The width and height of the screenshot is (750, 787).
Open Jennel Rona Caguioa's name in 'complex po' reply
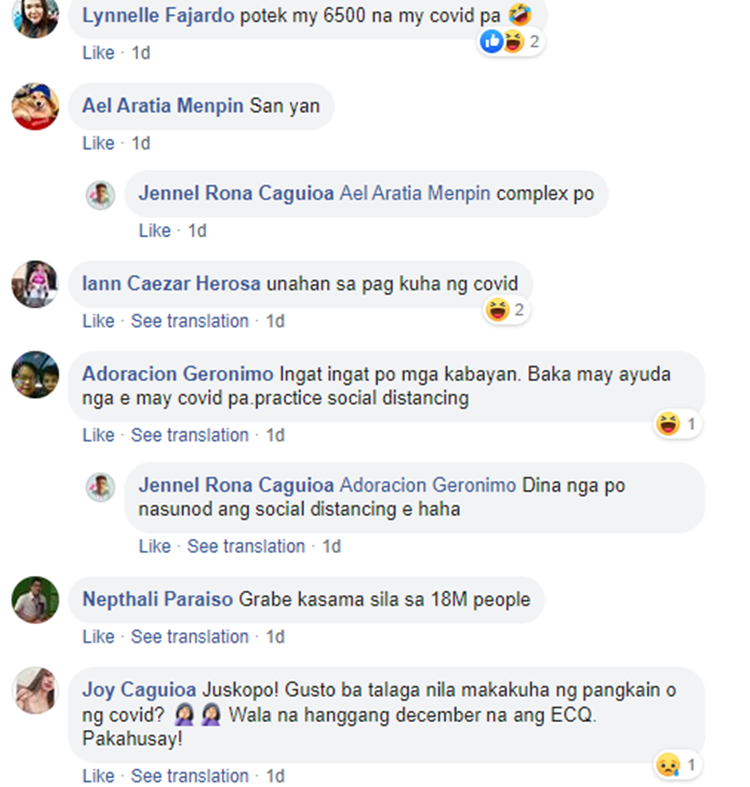236,193
